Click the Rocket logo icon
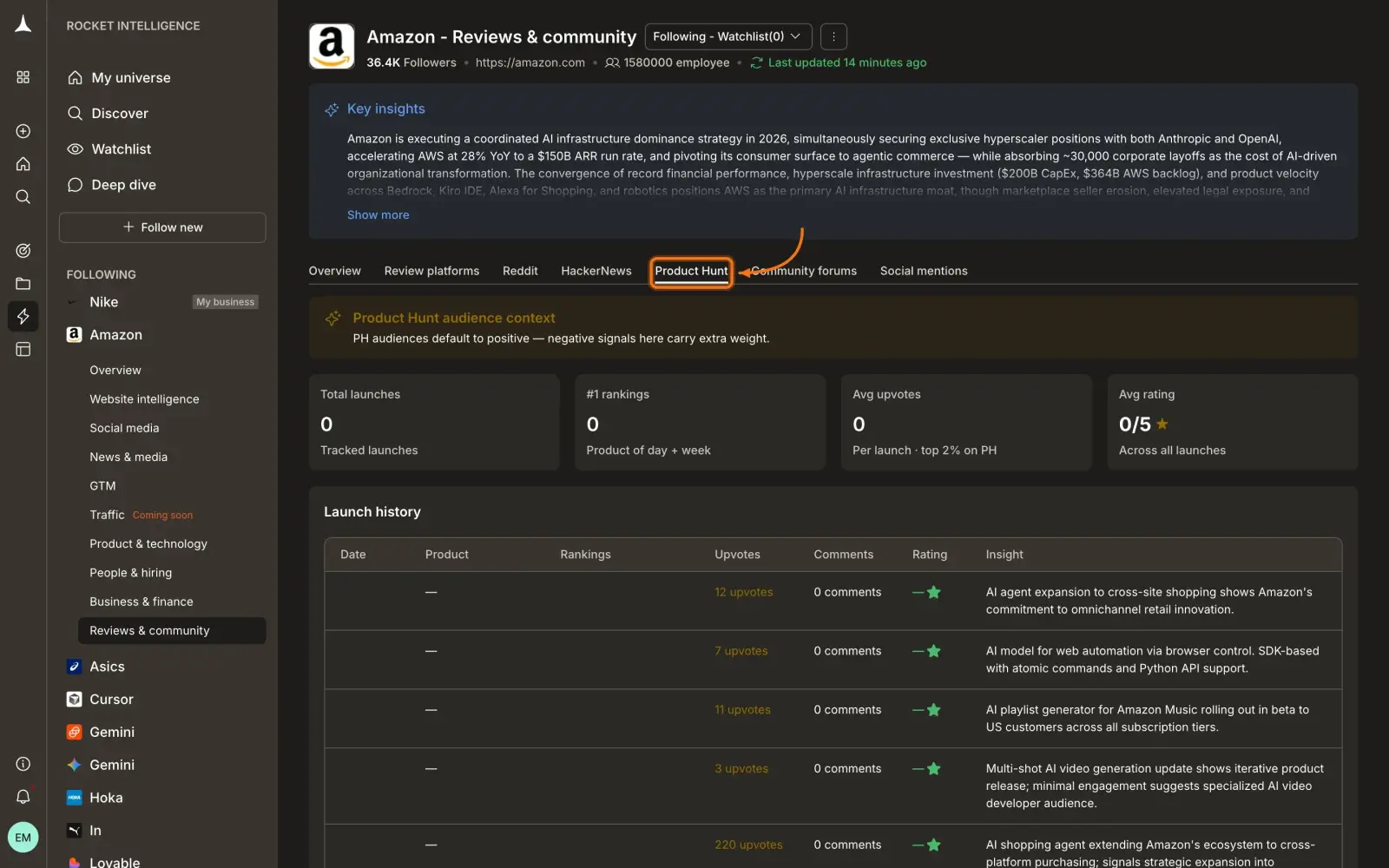This screenshot has width=1389, height=868. click(23, 24)
